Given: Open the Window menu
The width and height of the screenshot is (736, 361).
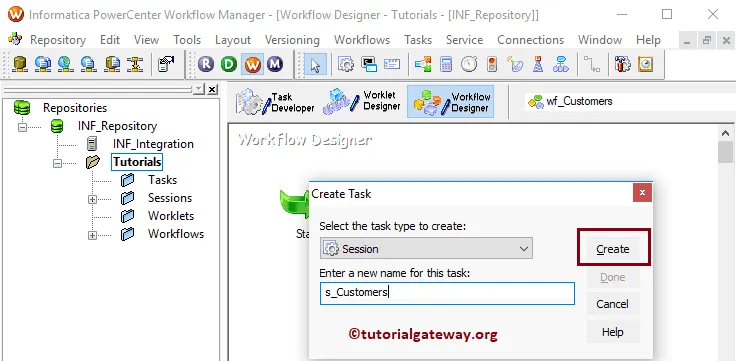Looking at the screenshot, I should (x=600, y=40).
